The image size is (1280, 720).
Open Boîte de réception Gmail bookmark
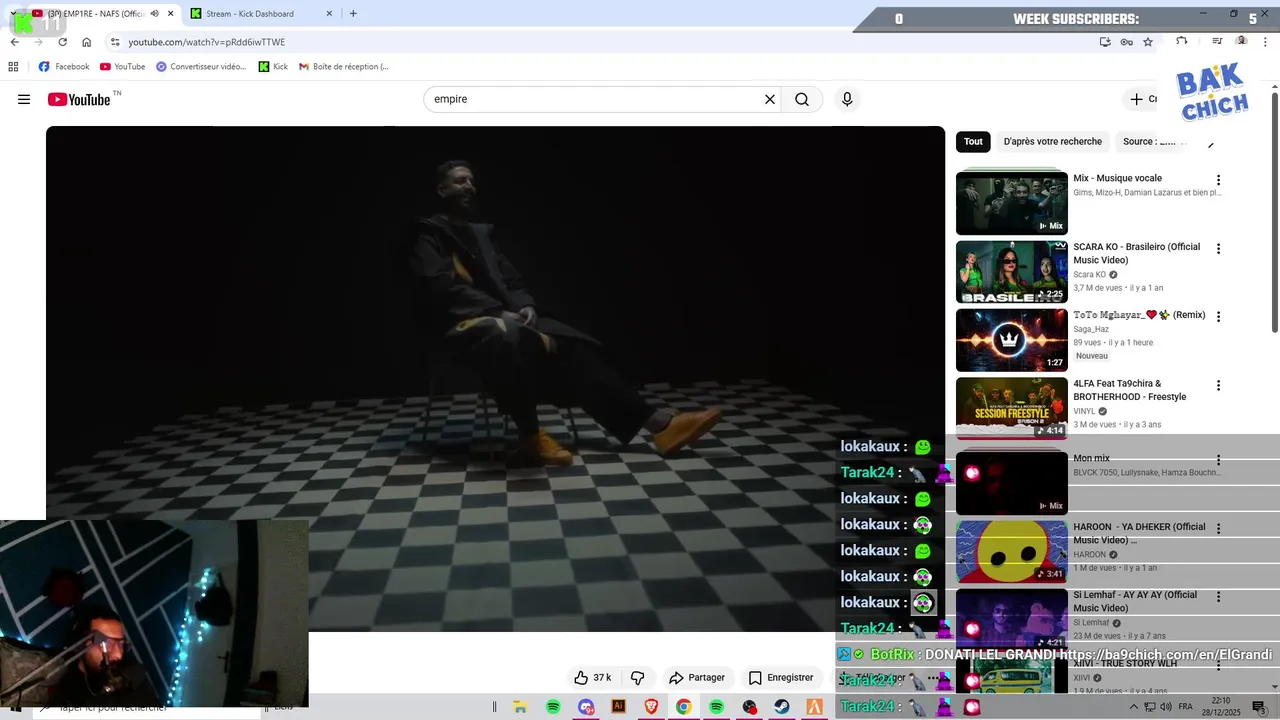[344, 67]
